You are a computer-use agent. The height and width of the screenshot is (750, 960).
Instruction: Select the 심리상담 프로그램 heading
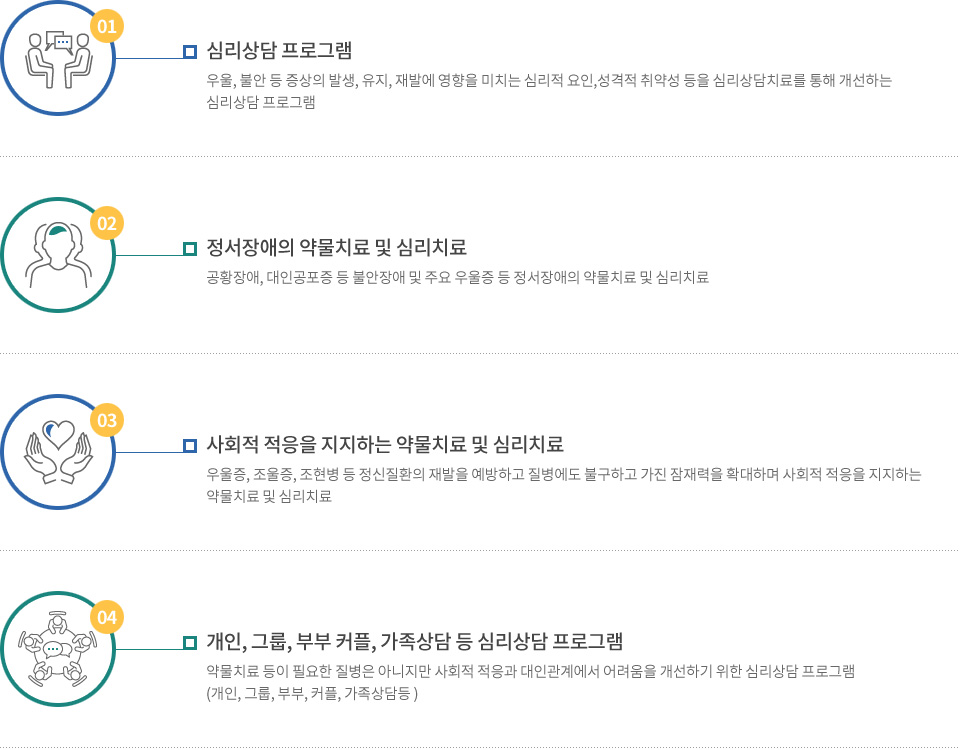coord(279,50)
